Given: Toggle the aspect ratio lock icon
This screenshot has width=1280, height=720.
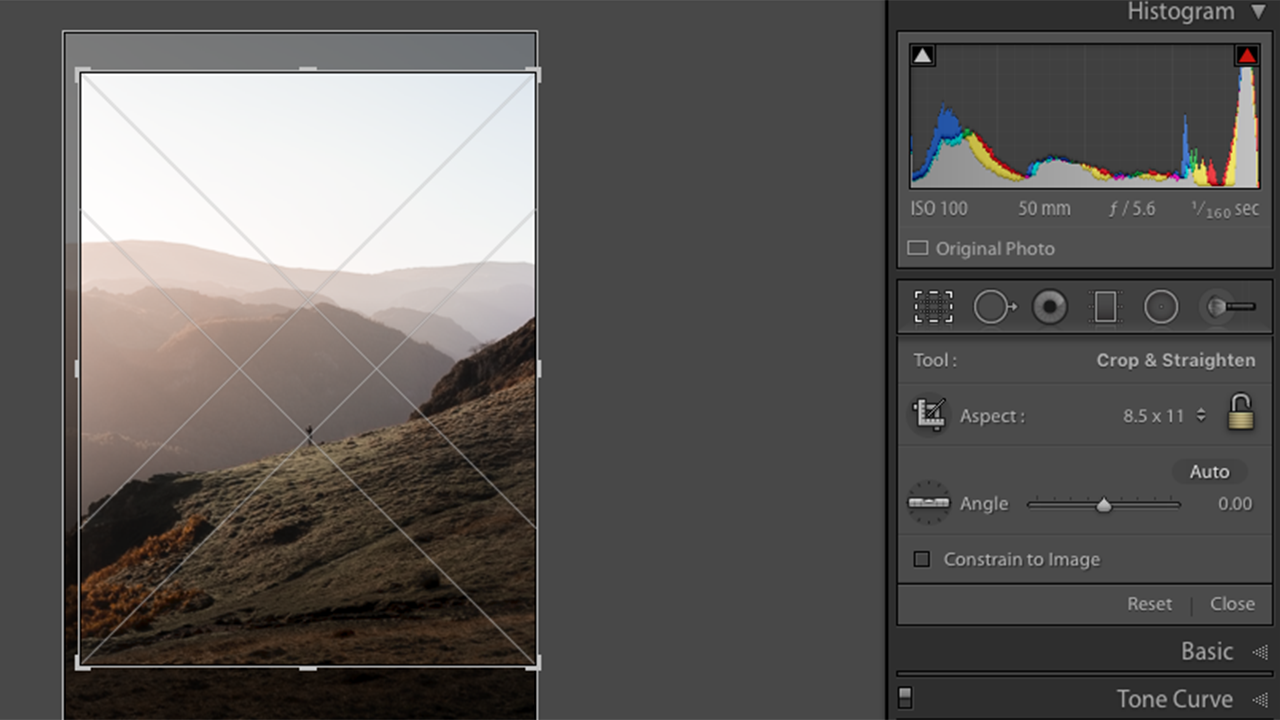Looking at the screenshot, I should point(1240,412).
